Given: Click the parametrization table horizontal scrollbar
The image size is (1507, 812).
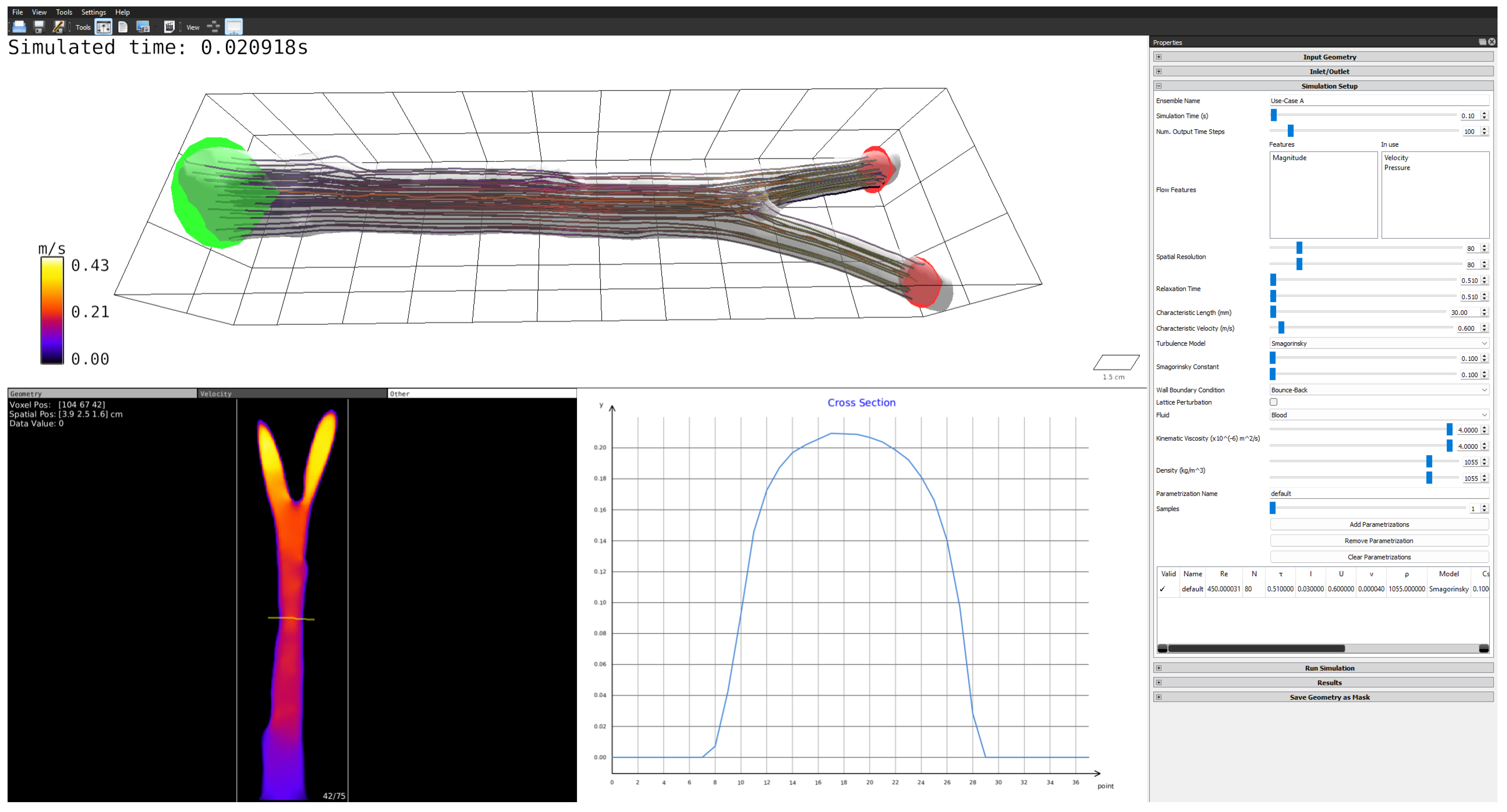Looking at the screenshot, I should (x=1256, y=648).
